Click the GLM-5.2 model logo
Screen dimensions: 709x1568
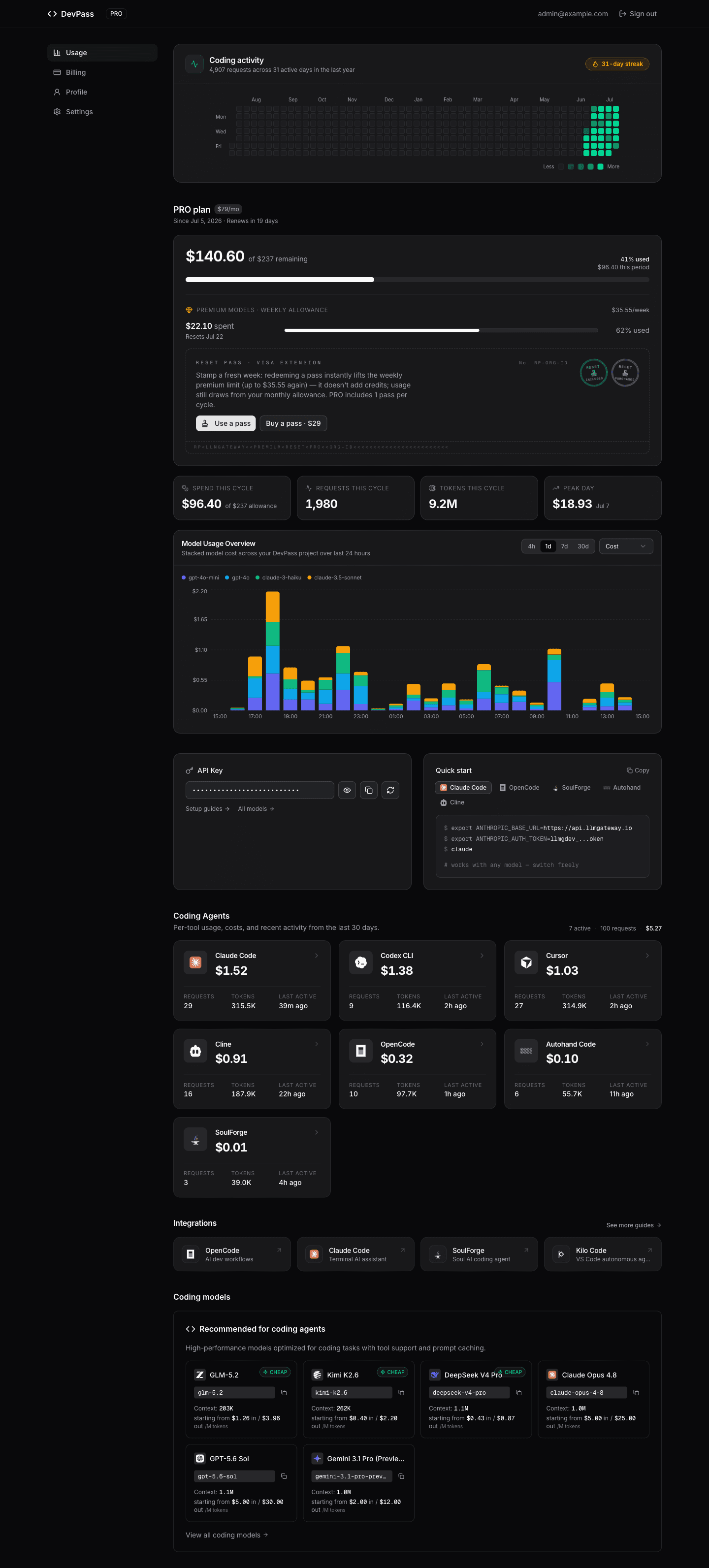click(x=199, y=1375)
